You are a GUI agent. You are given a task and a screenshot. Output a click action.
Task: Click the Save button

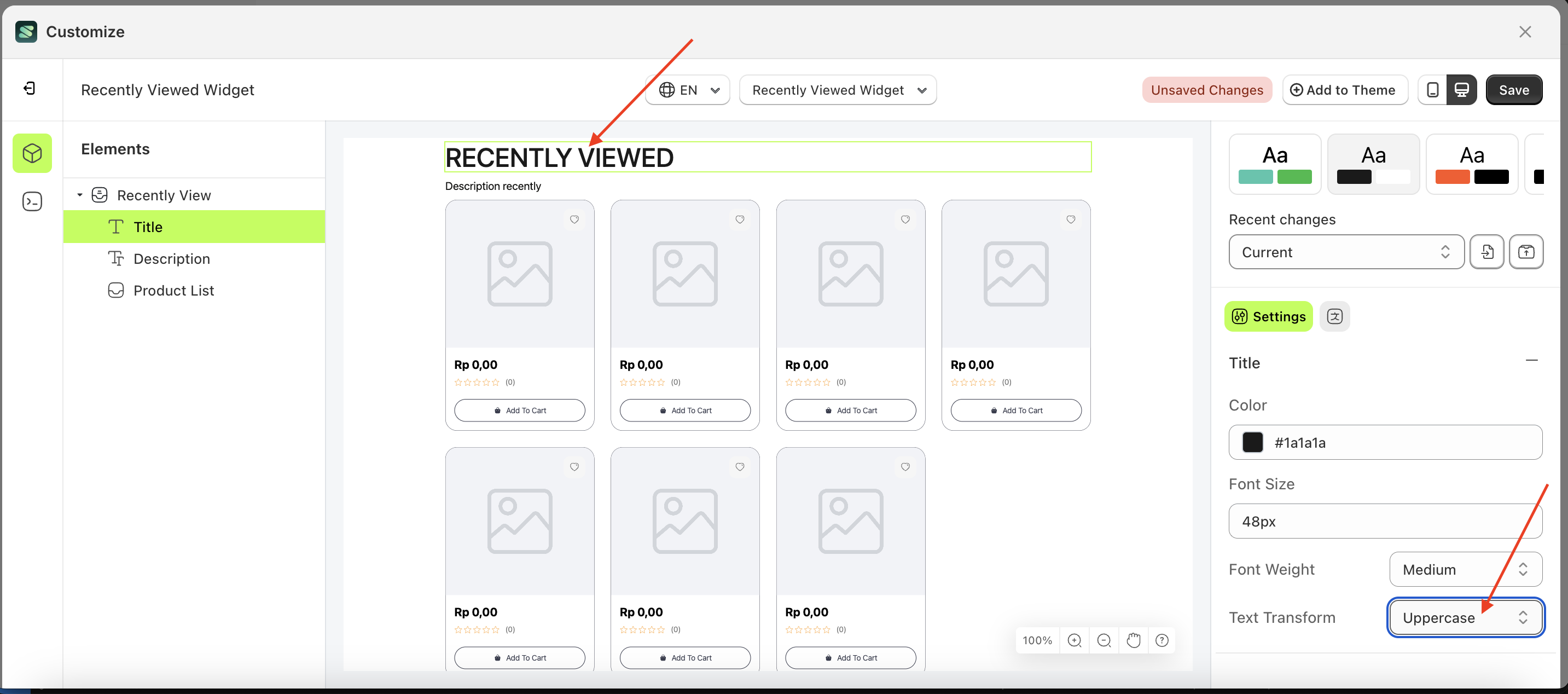(x=1513, y=90)
